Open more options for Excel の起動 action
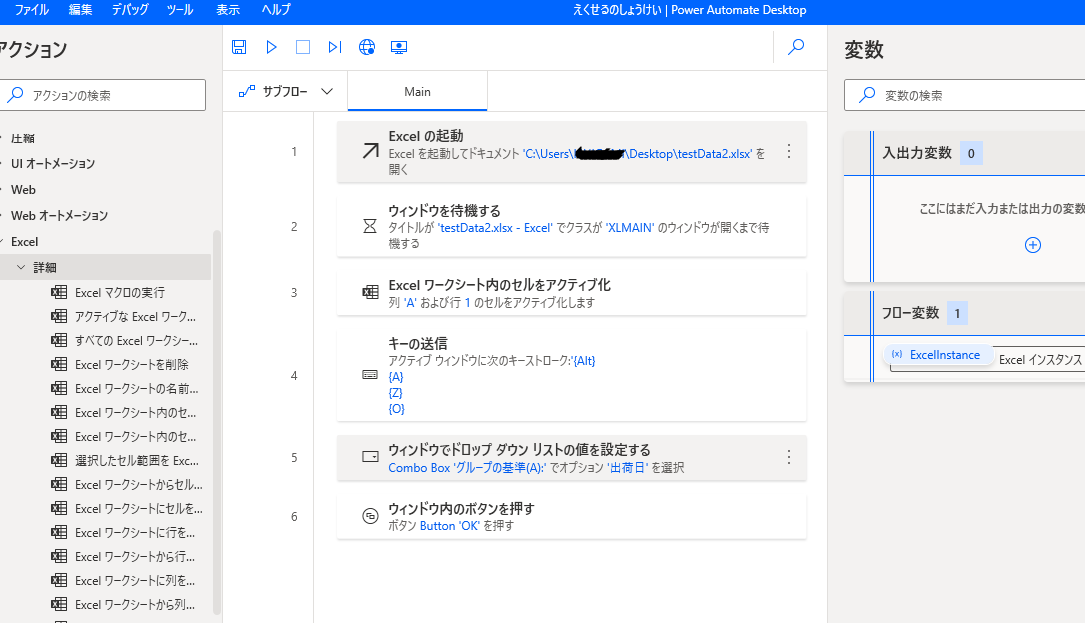1085x623 pixels. point(788,151)
